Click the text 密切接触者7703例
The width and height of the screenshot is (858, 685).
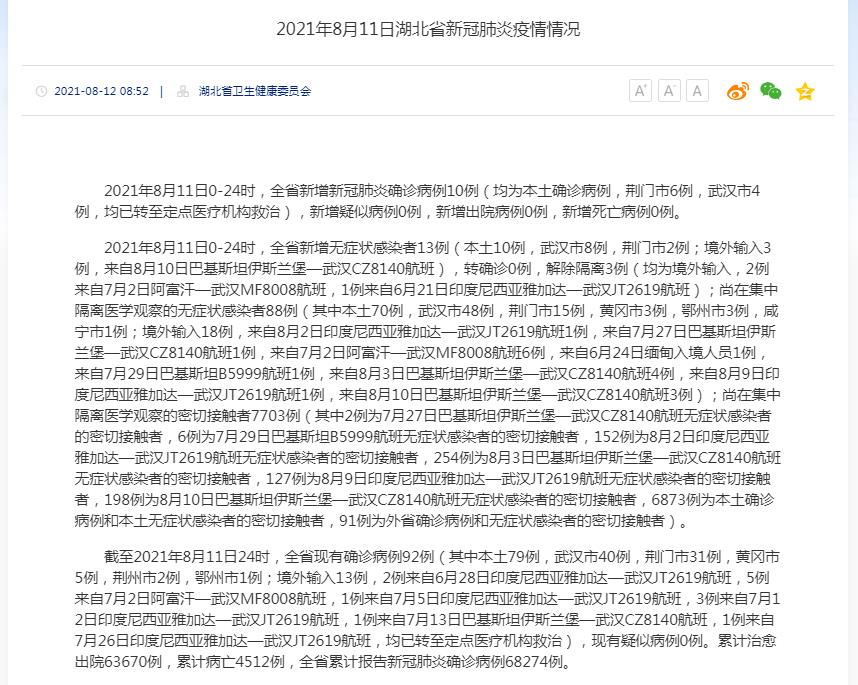(241, 416)
